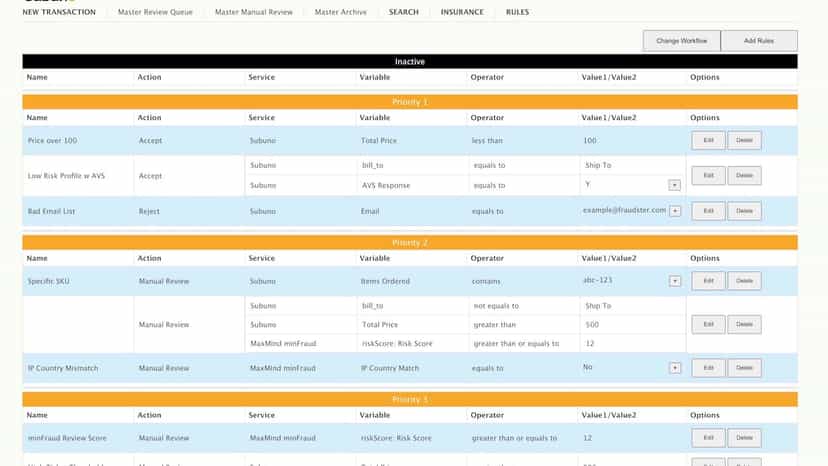The image size is (828, 466).
Task: Expand the IP Country Match No dropdown
Action: 675,368
